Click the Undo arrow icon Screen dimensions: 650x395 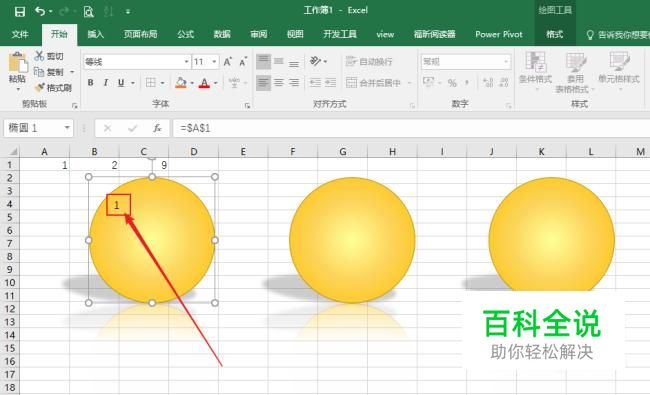click(x=40, y=11)
